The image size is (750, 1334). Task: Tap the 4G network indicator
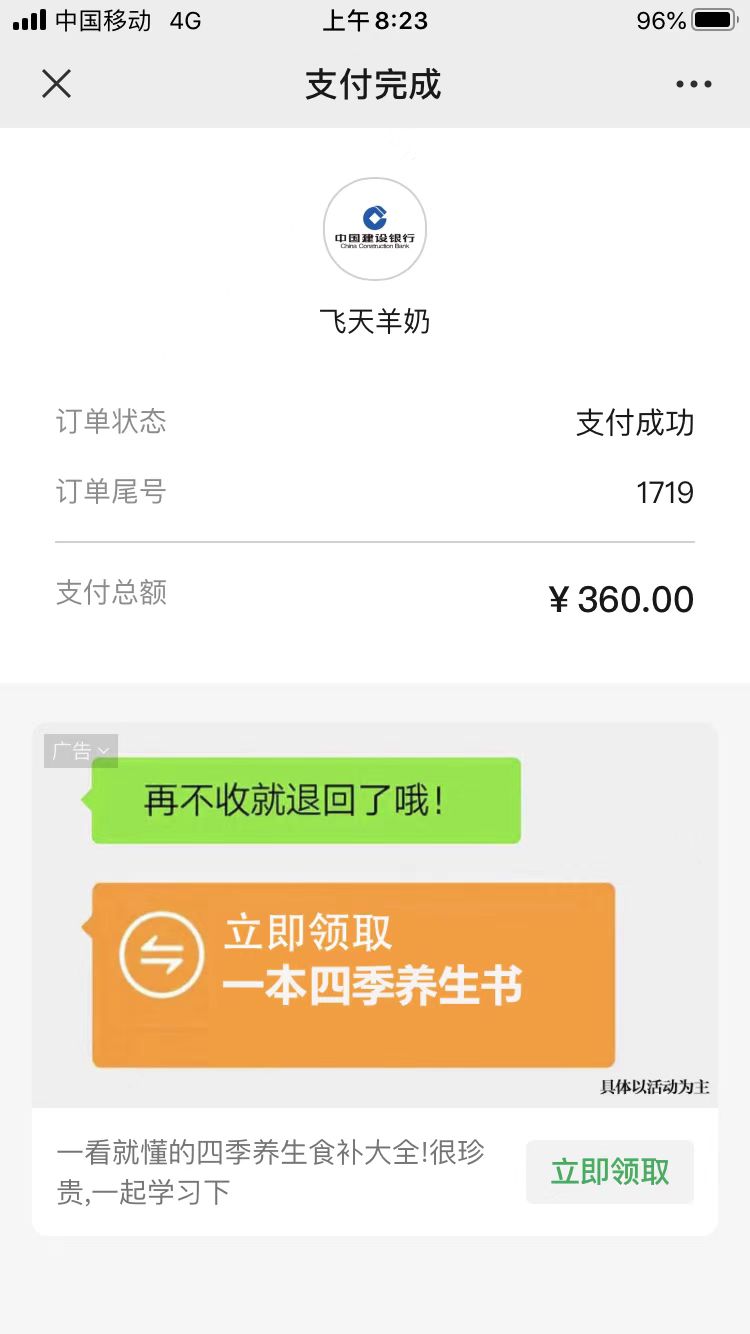[x=185, y=20]
